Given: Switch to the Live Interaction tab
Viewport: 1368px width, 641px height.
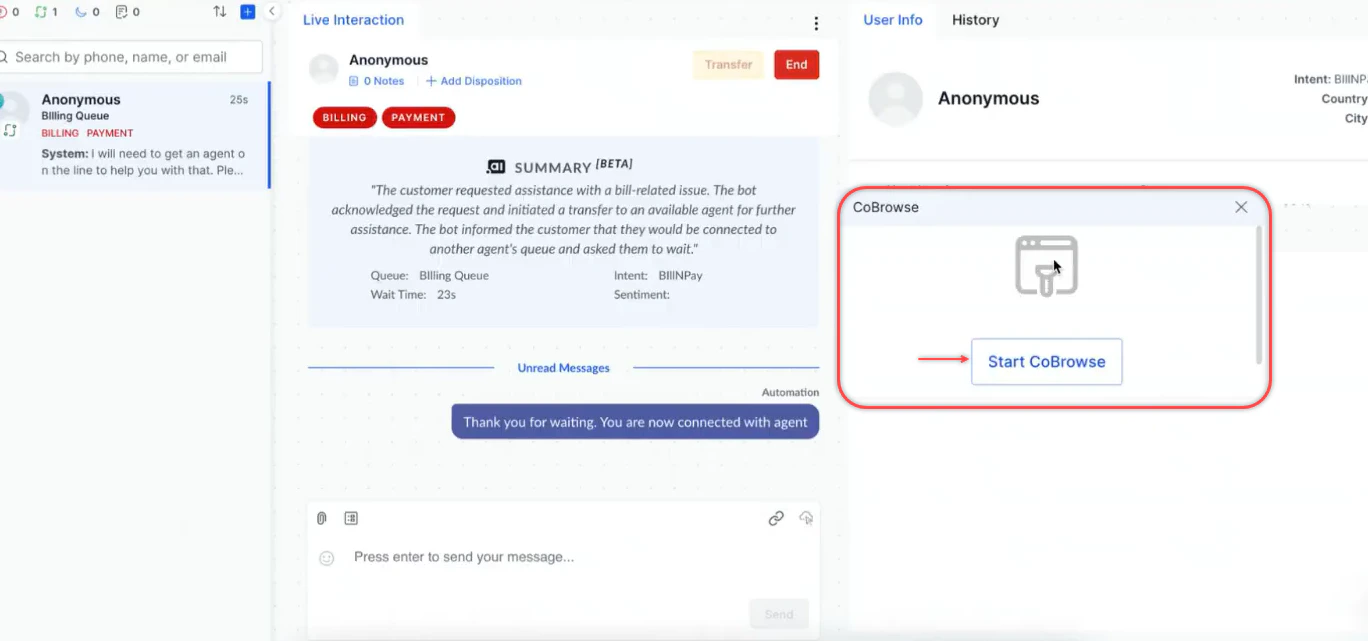Looking at the screenshot, I should coord(353,20).
